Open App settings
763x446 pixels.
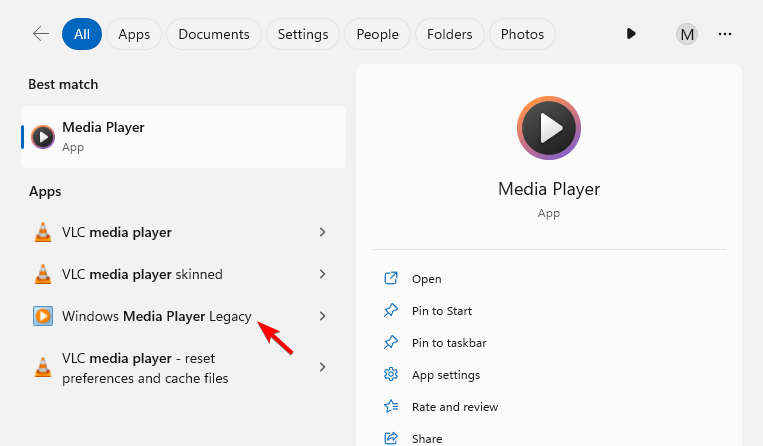[x=446, y=375]
